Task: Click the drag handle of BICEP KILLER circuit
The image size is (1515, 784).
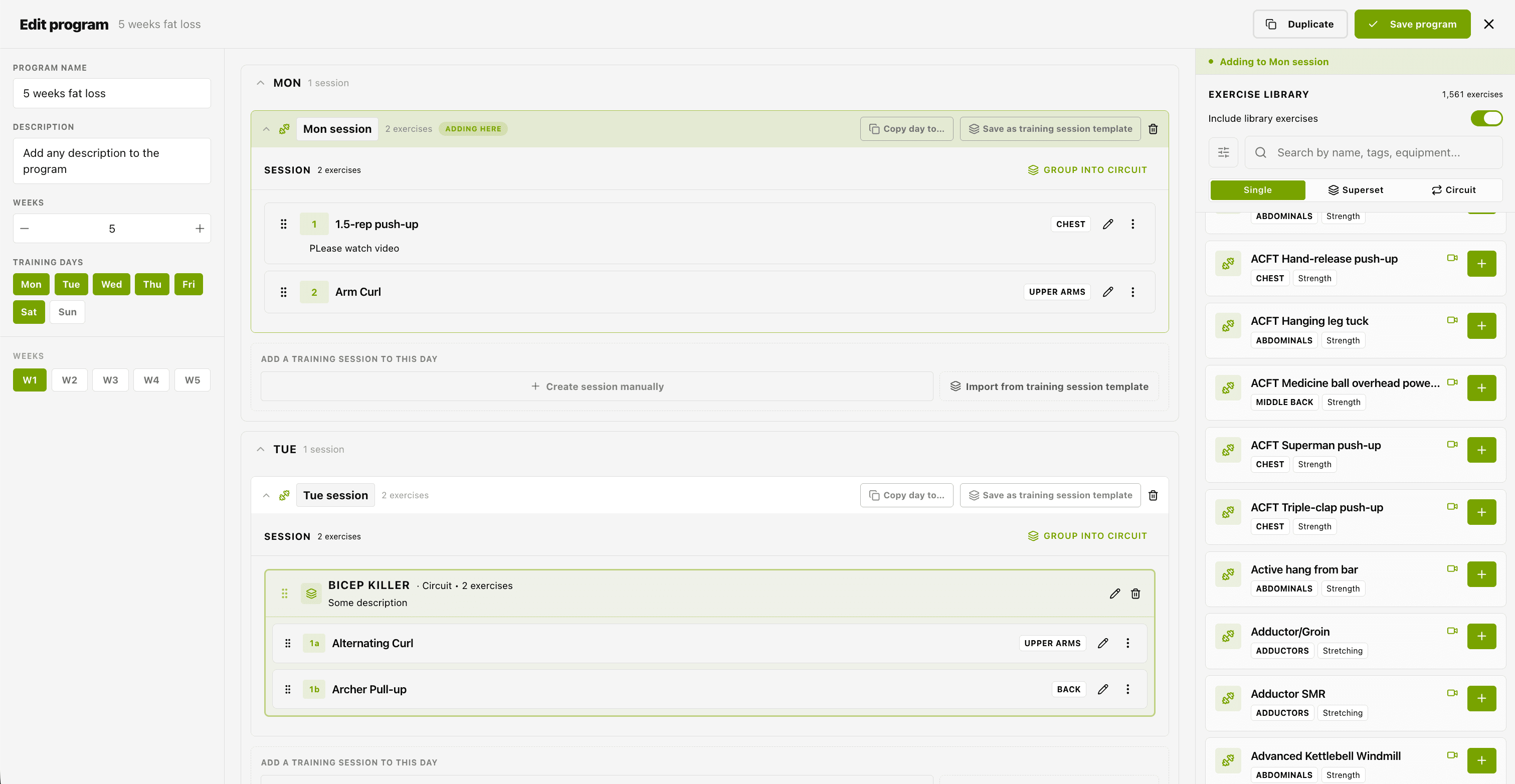Action: 285,594
